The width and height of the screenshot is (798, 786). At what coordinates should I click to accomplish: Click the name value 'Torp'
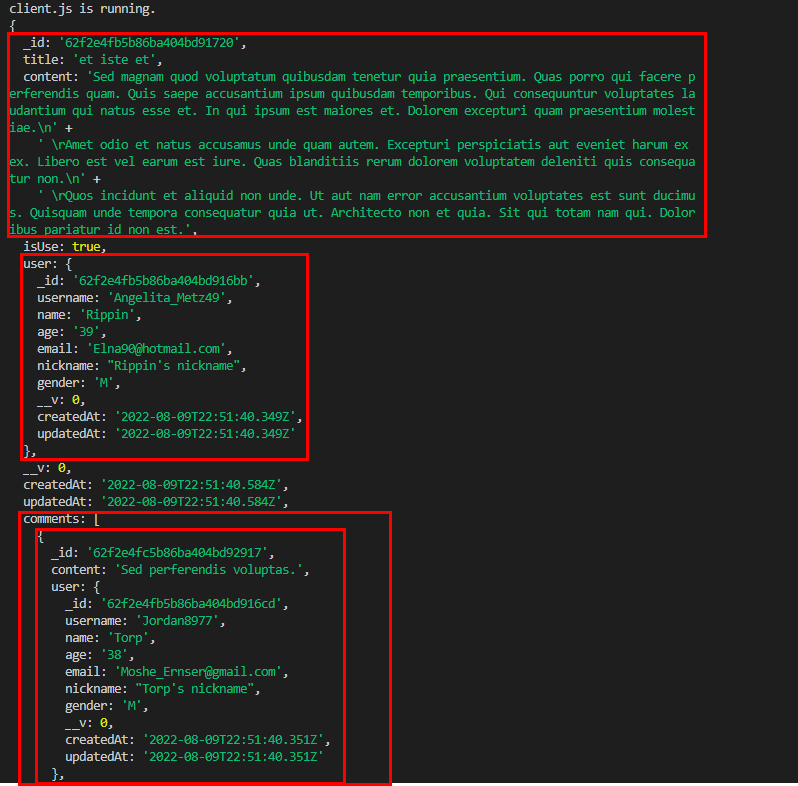click(x=128, y=638)
